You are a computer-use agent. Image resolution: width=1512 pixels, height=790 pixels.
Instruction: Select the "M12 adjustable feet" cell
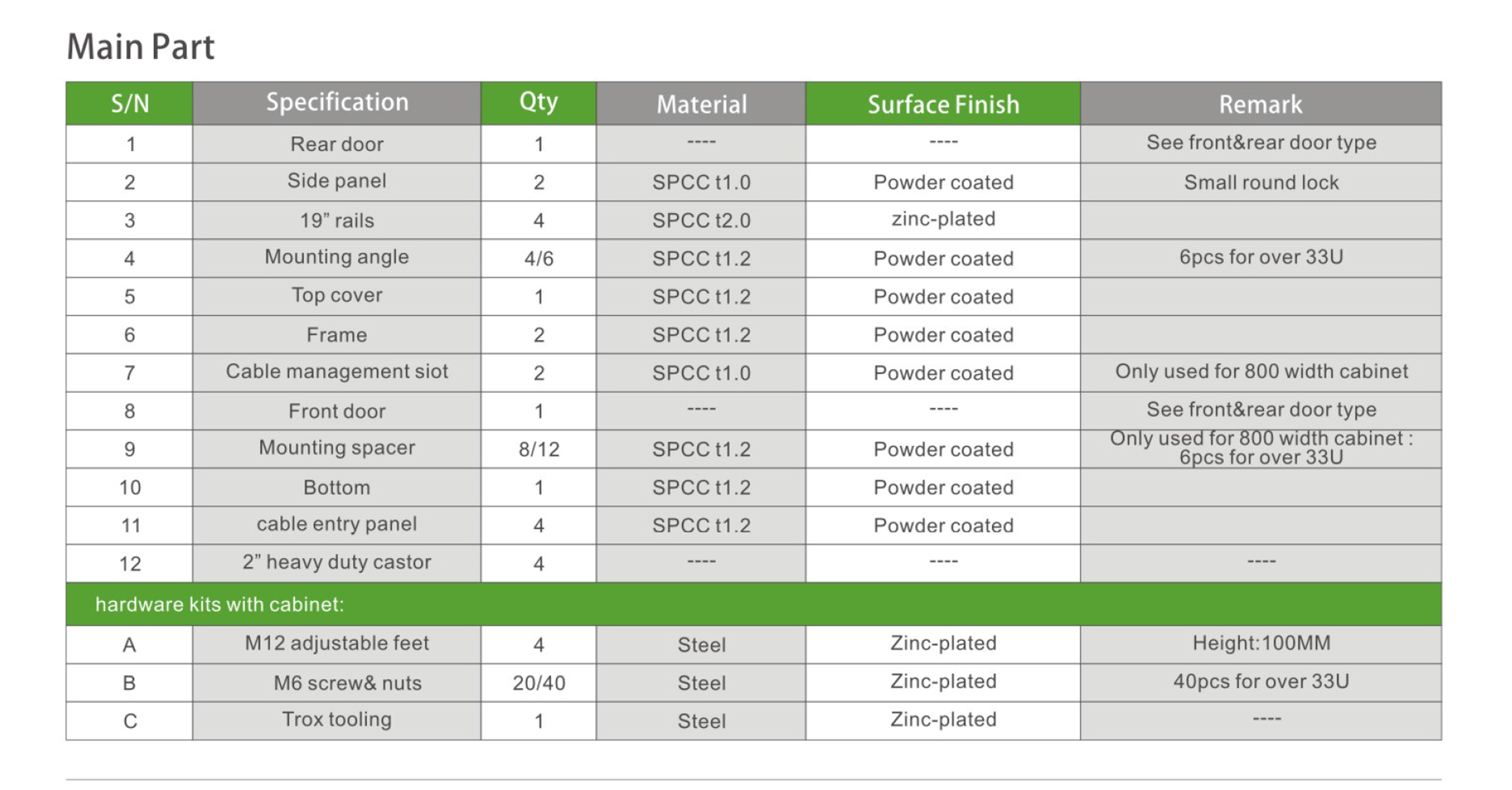[337, 643]
